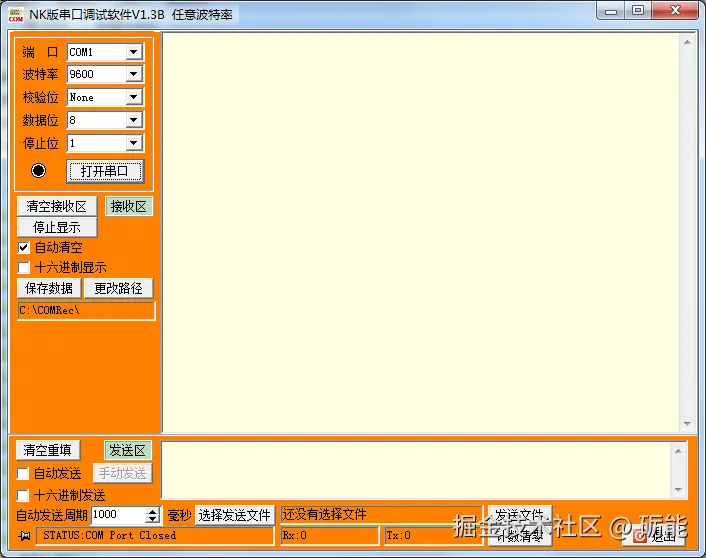The width and height of the screenshot is (706, 558).
Task: Click the 发送区 label button
Action: (128, 450)
